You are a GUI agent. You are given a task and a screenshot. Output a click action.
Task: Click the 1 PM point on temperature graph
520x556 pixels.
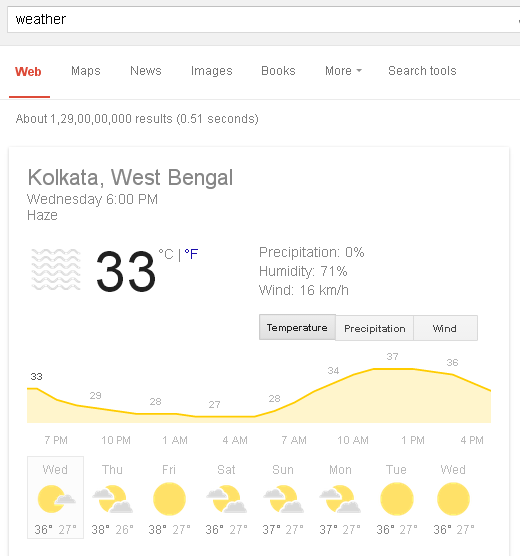413,369
